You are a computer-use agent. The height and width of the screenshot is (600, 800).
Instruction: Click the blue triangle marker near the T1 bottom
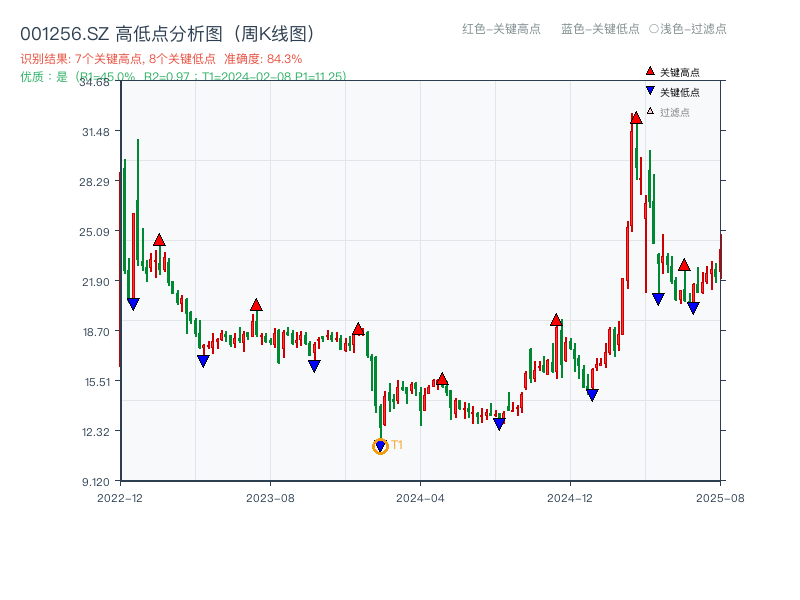[x=380, y=445]
